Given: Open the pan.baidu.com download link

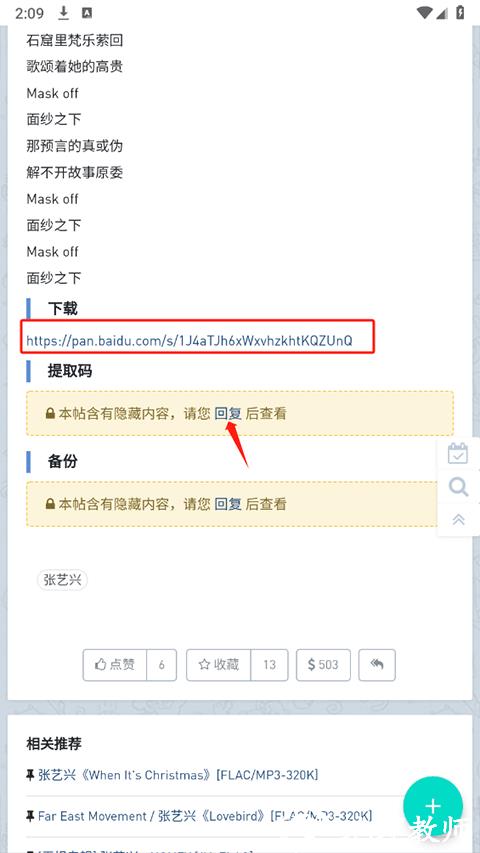Looking at the screenshot, I should pyautogui.click(x=189, y=341).
